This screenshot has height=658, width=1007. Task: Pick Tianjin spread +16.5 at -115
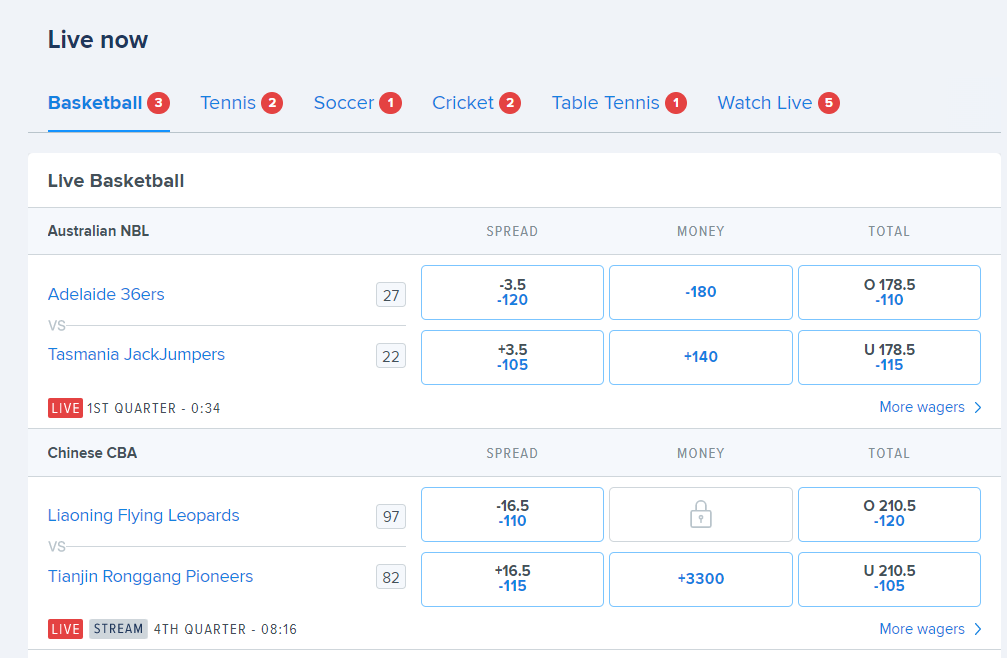click(x=512, y=579)
